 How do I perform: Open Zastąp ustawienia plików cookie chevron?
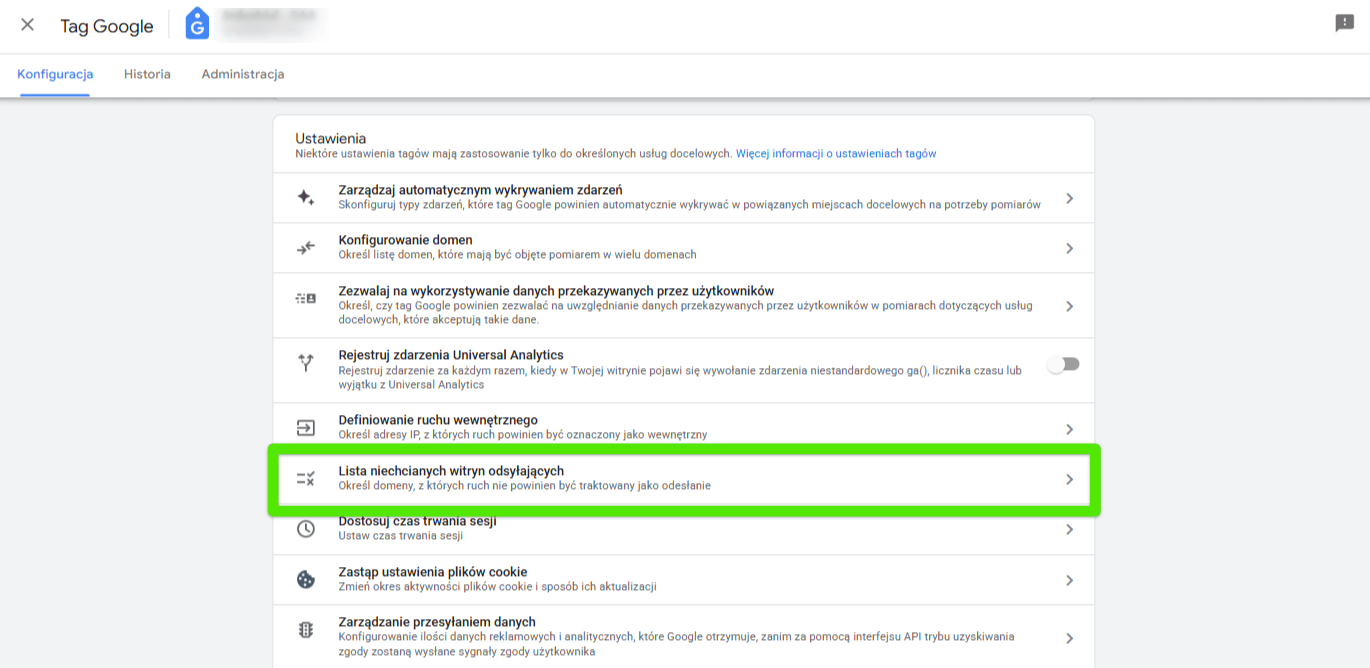click(x=1069, y=580)
